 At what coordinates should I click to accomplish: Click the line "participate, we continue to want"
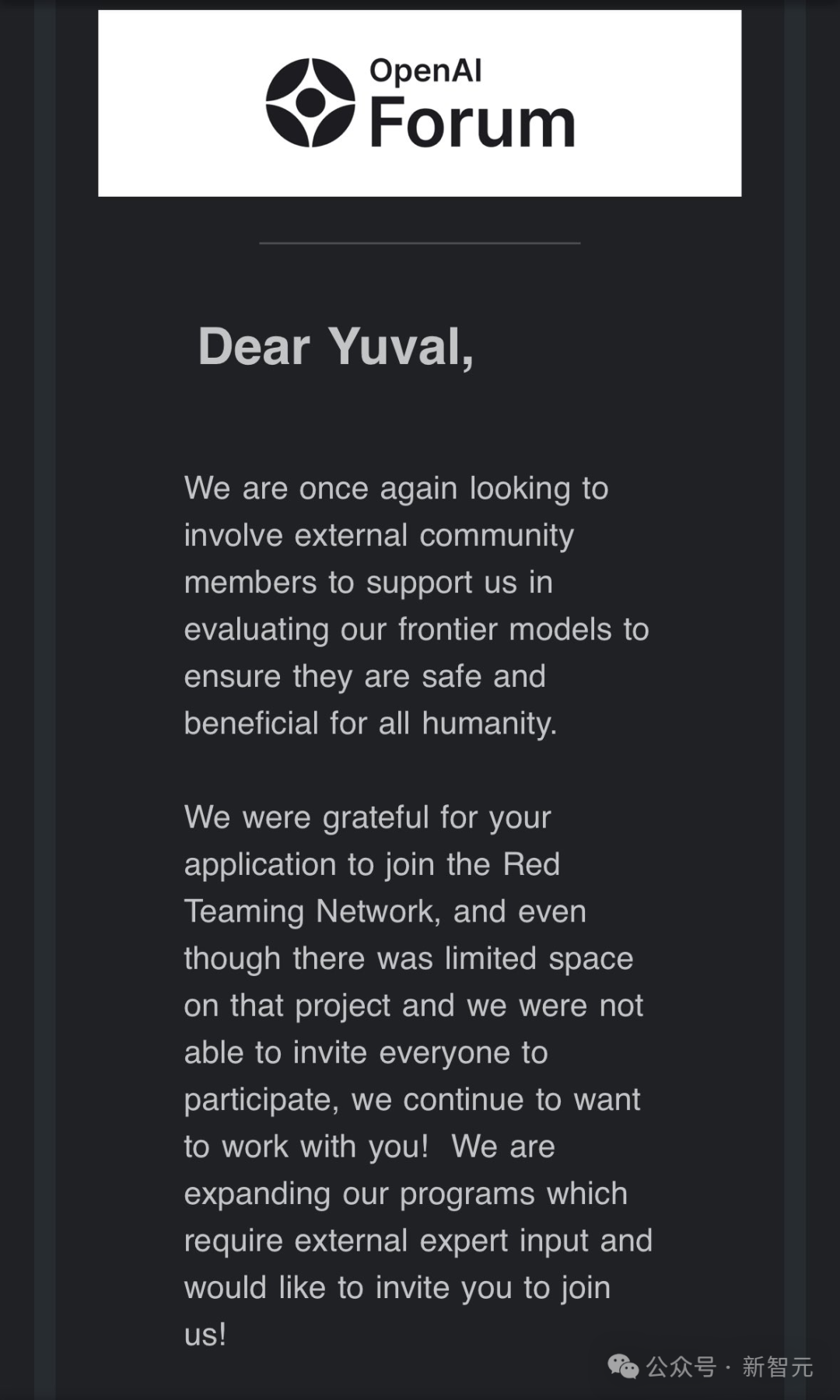(x=412, y=1100)
